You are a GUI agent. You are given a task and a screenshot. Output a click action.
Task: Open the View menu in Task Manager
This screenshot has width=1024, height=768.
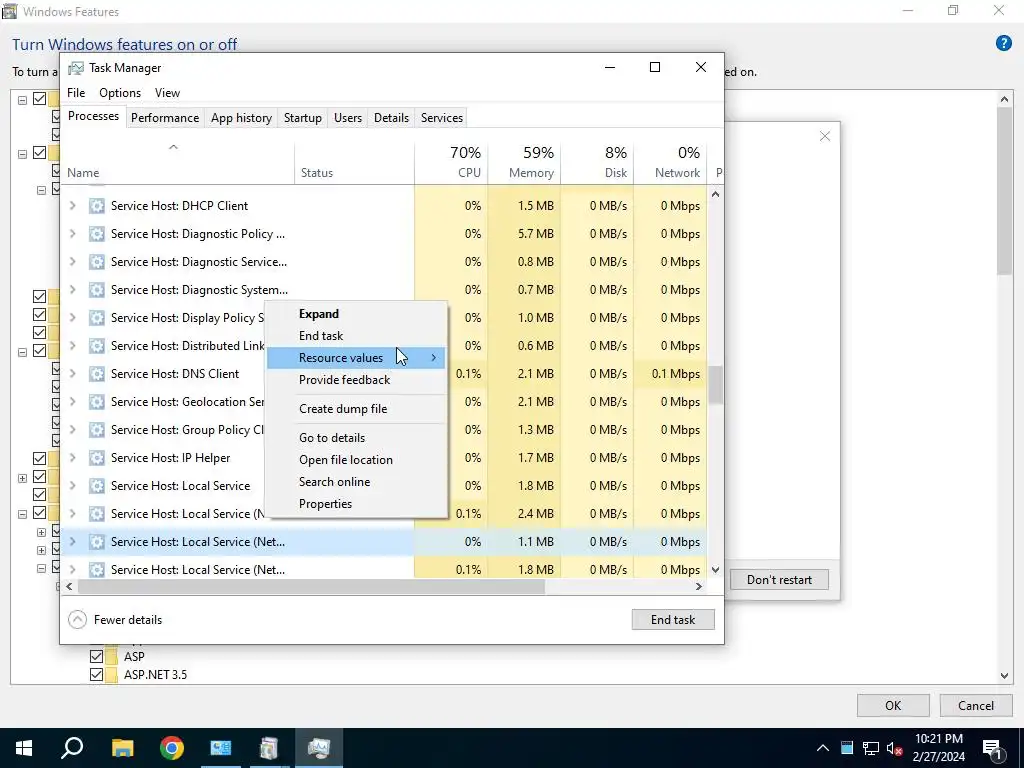pyautogui.click(x=167, y=93)
